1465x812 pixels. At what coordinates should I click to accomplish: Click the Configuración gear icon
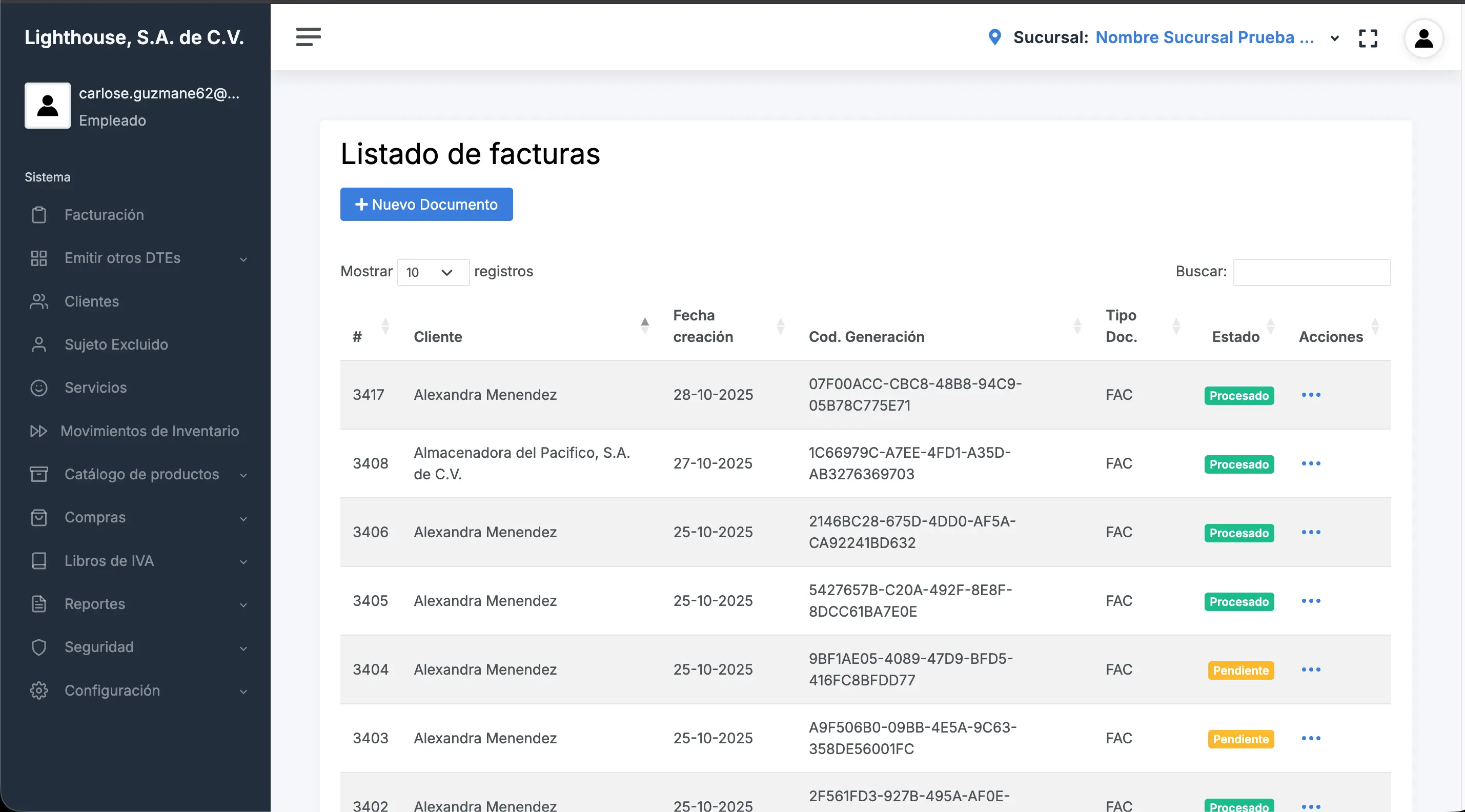[x=38, y=691]
